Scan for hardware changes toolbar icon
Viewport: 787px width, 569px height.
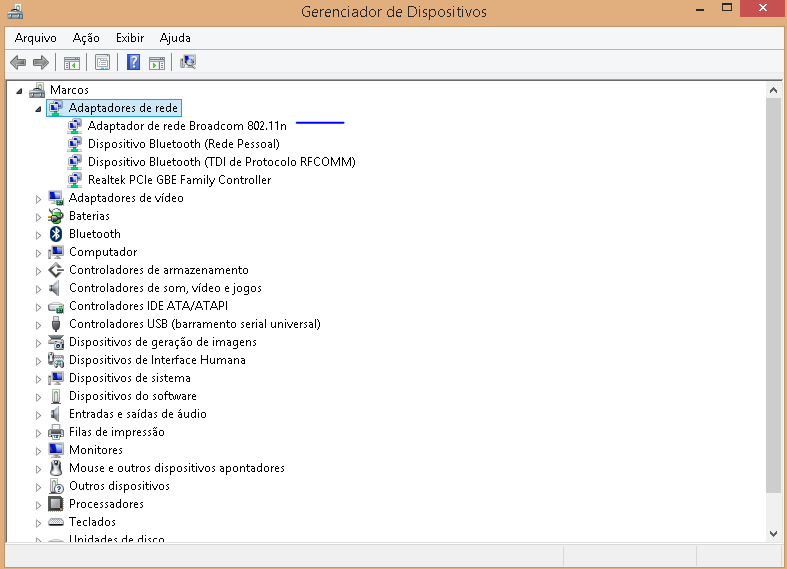tap(188, 62)
